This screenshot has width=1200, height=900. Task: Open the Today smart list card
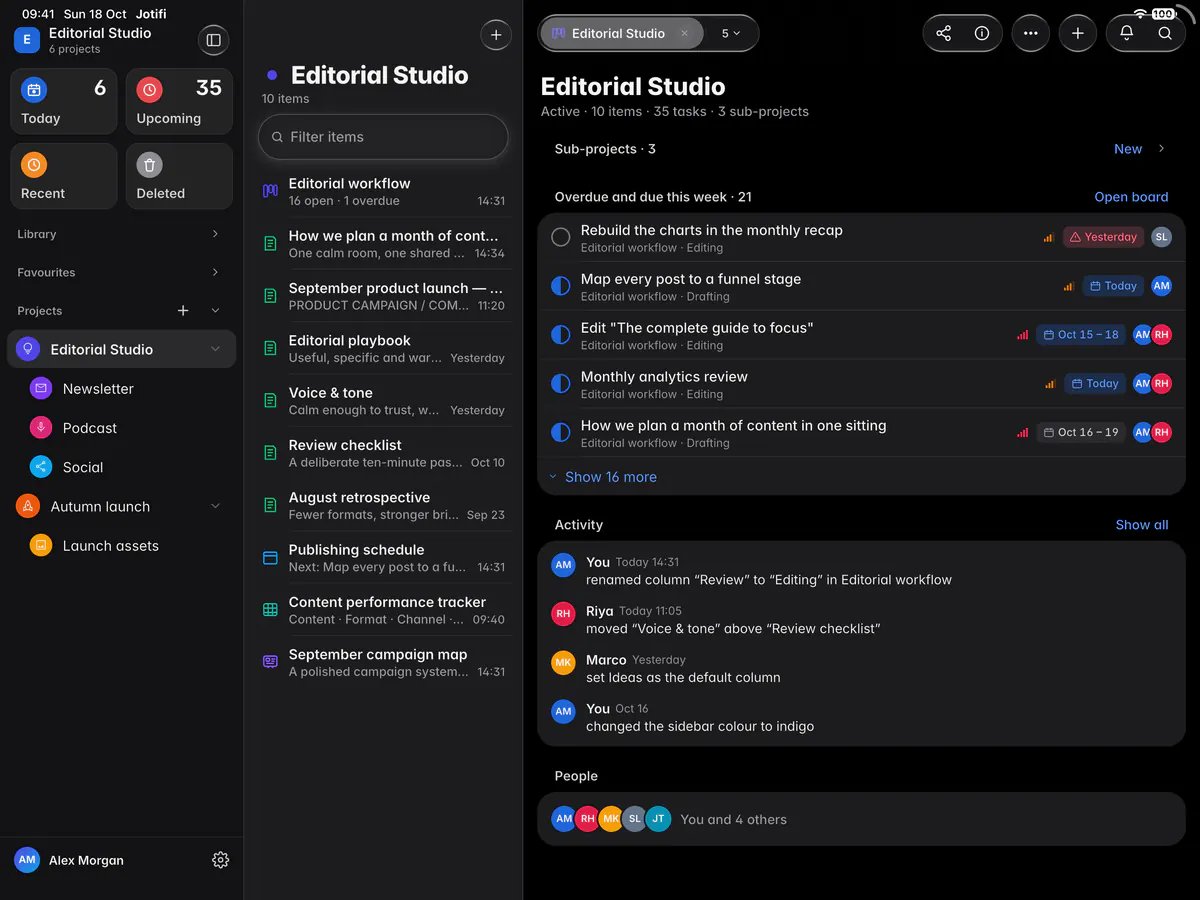(x=64, y=101)
